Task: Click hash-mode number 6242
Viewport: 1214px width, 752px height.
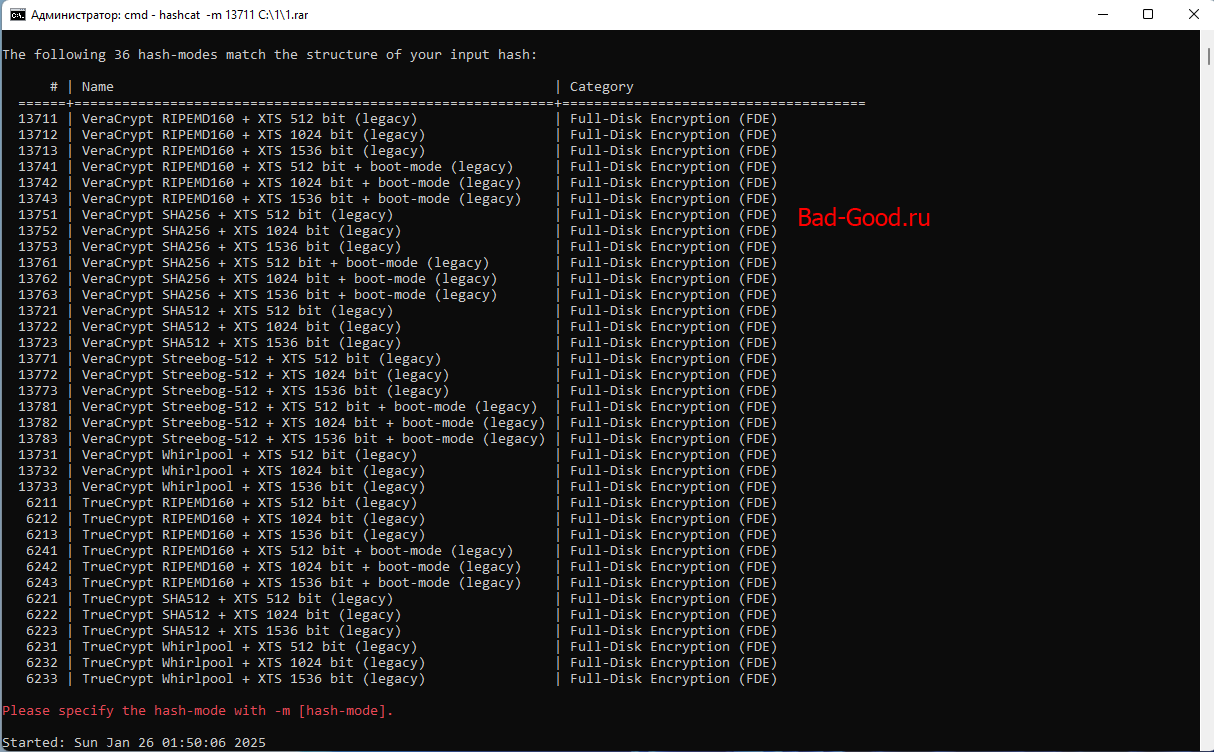Action: coord(42,567)
